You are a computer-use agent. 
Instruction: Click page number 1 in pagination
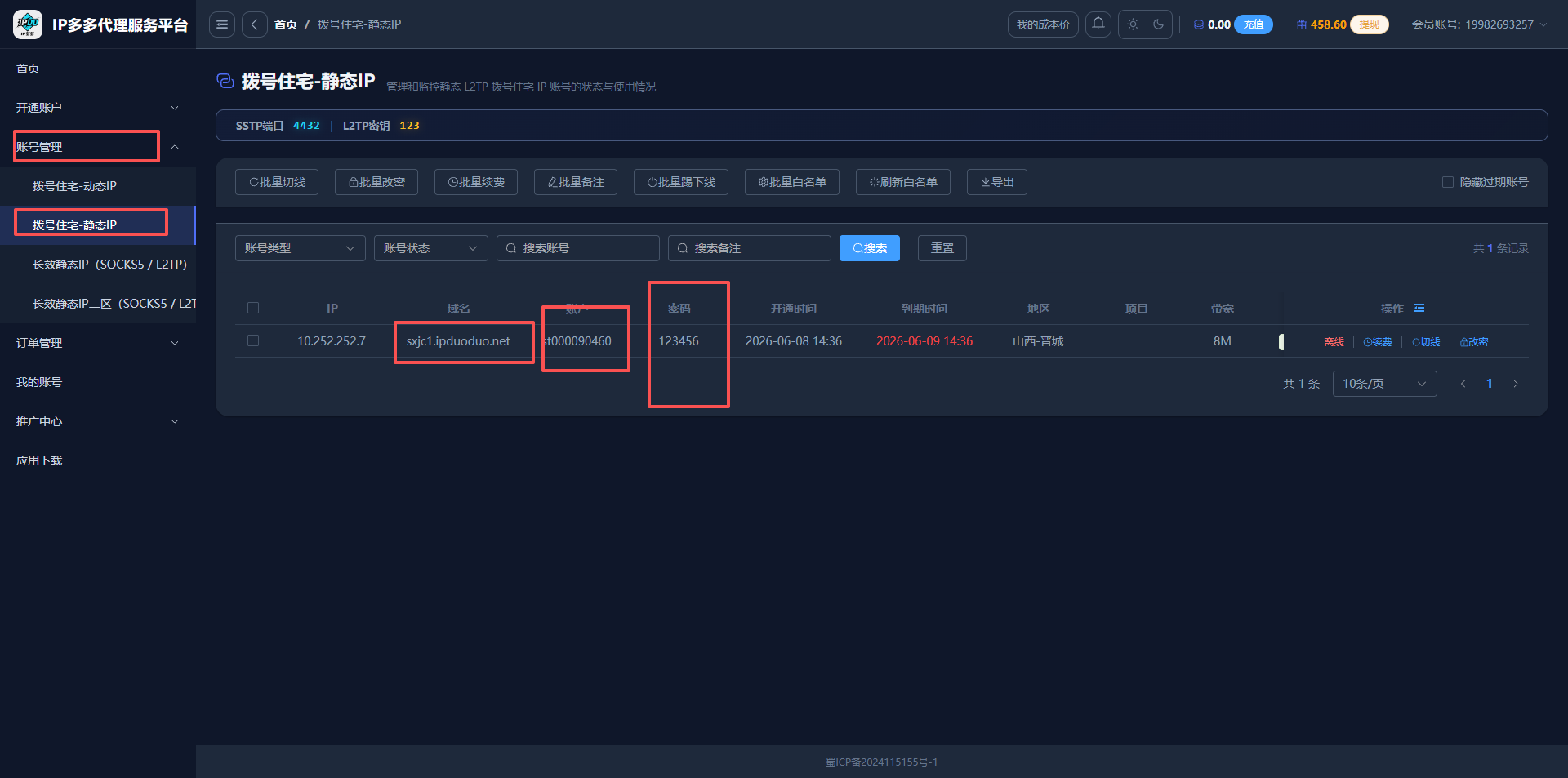1490,384
